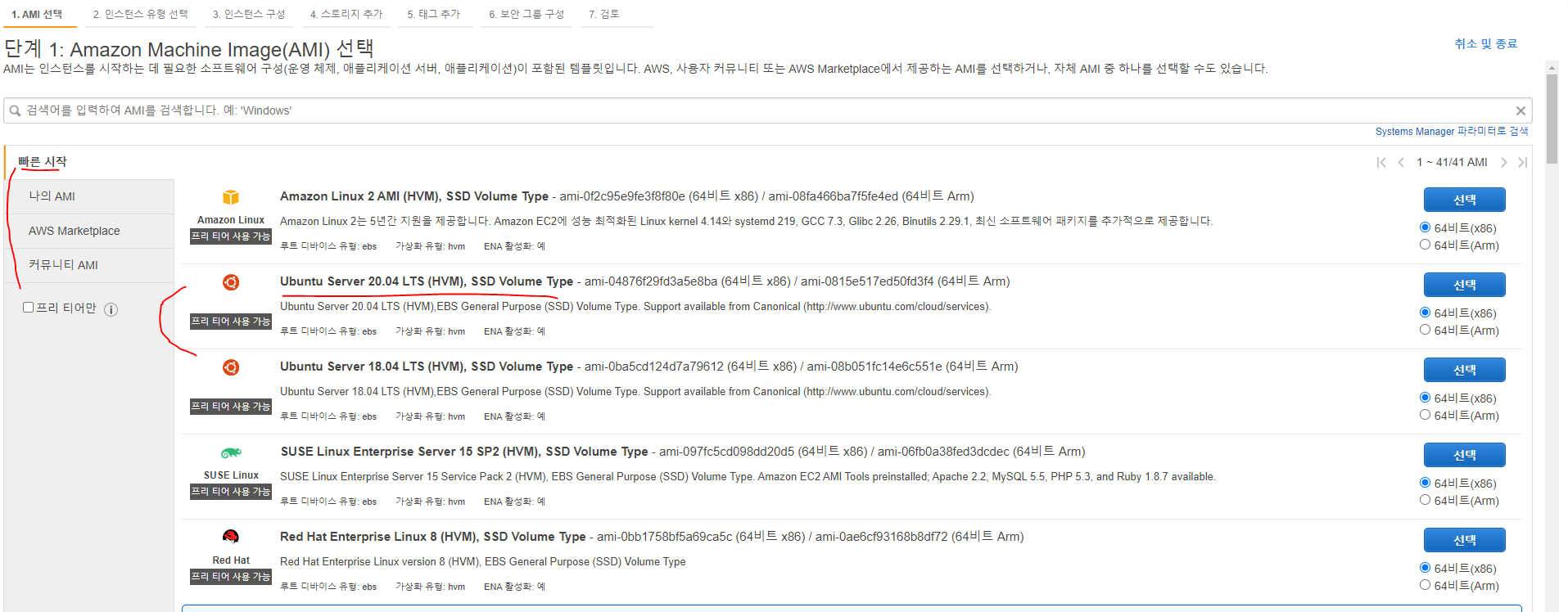This screenshot has height=612, width=1568.
Task: Open step 5 태그 추가 tab
Action: tap(434, 15)
